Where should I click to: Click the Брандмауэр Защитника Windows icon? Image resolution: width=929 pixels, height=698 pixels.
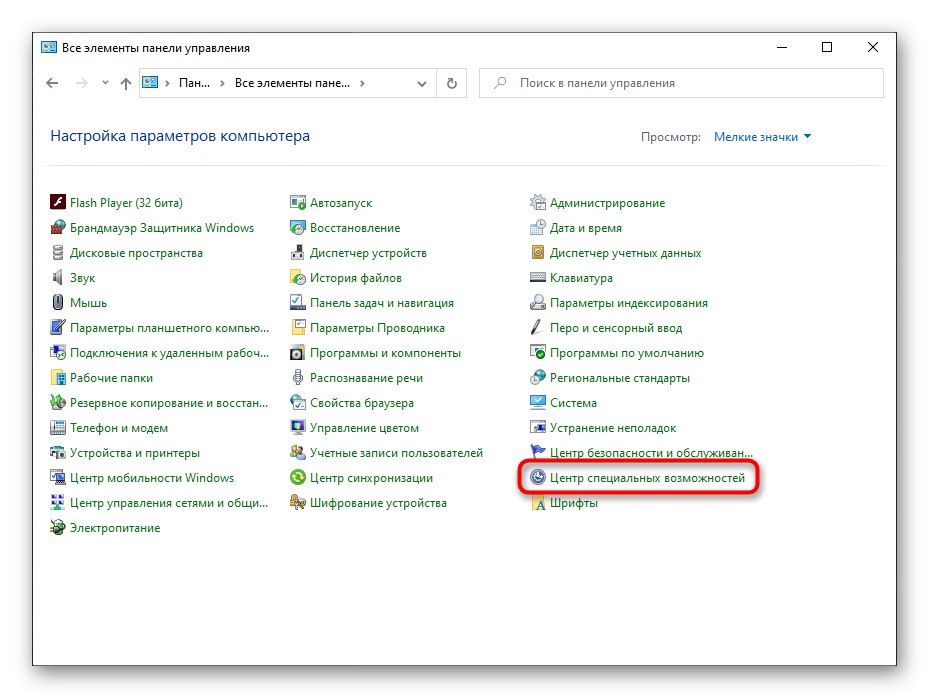tap(57, 228)
